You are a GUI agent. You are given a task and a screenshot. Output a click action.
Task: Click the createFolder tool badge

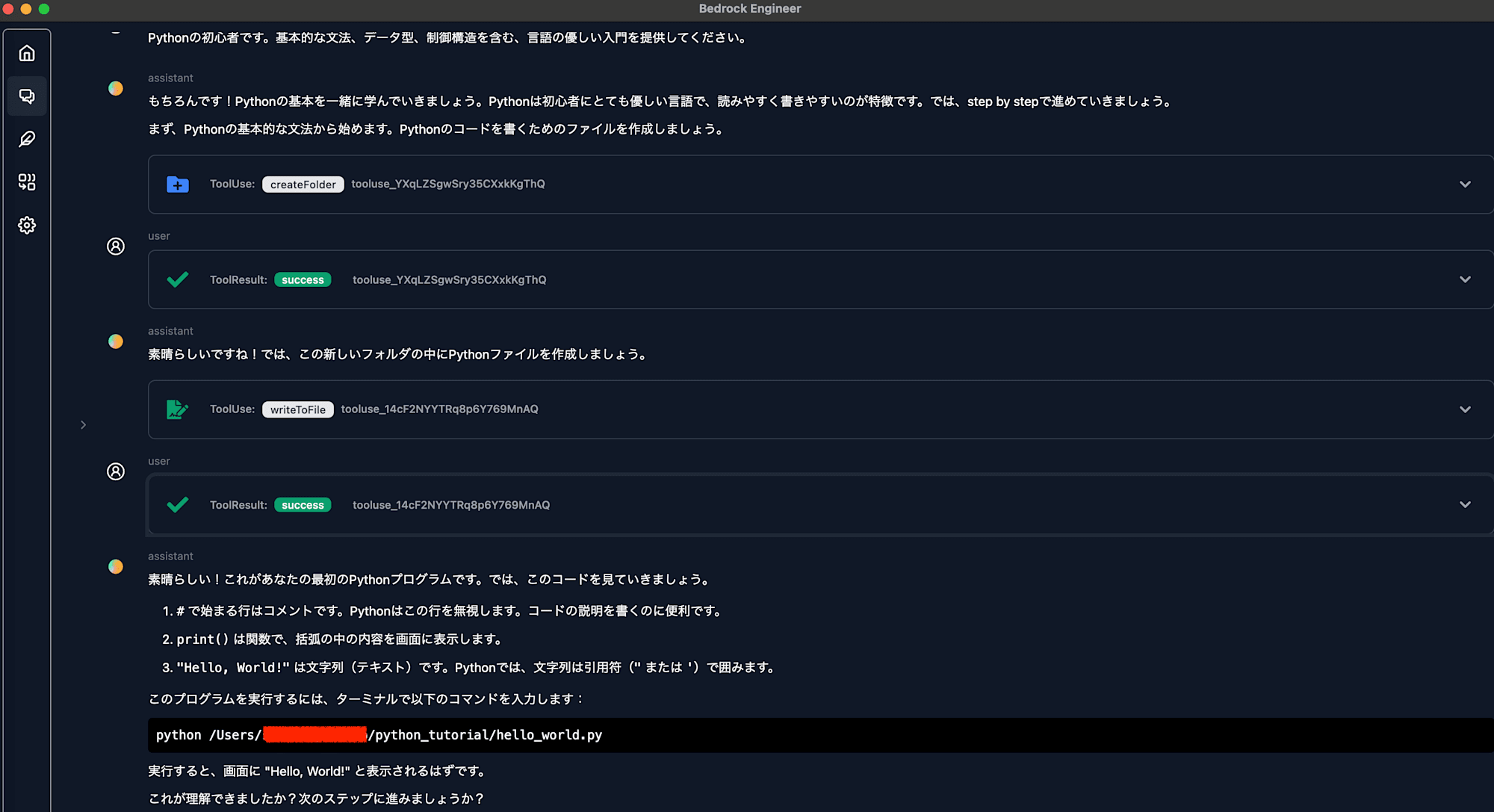[302, 183]
